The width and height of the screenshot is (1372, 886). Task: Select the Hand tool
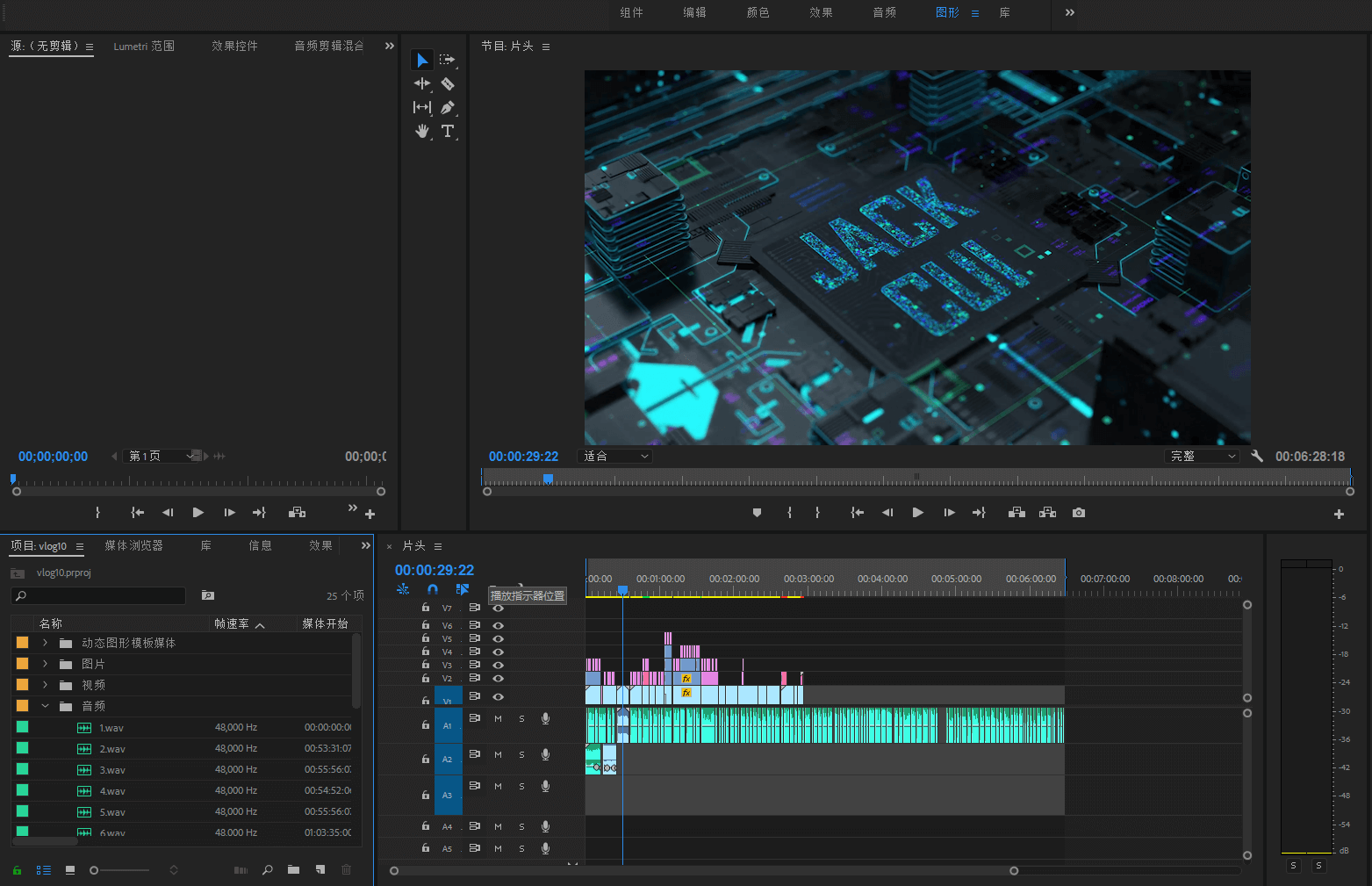(422, 131)
